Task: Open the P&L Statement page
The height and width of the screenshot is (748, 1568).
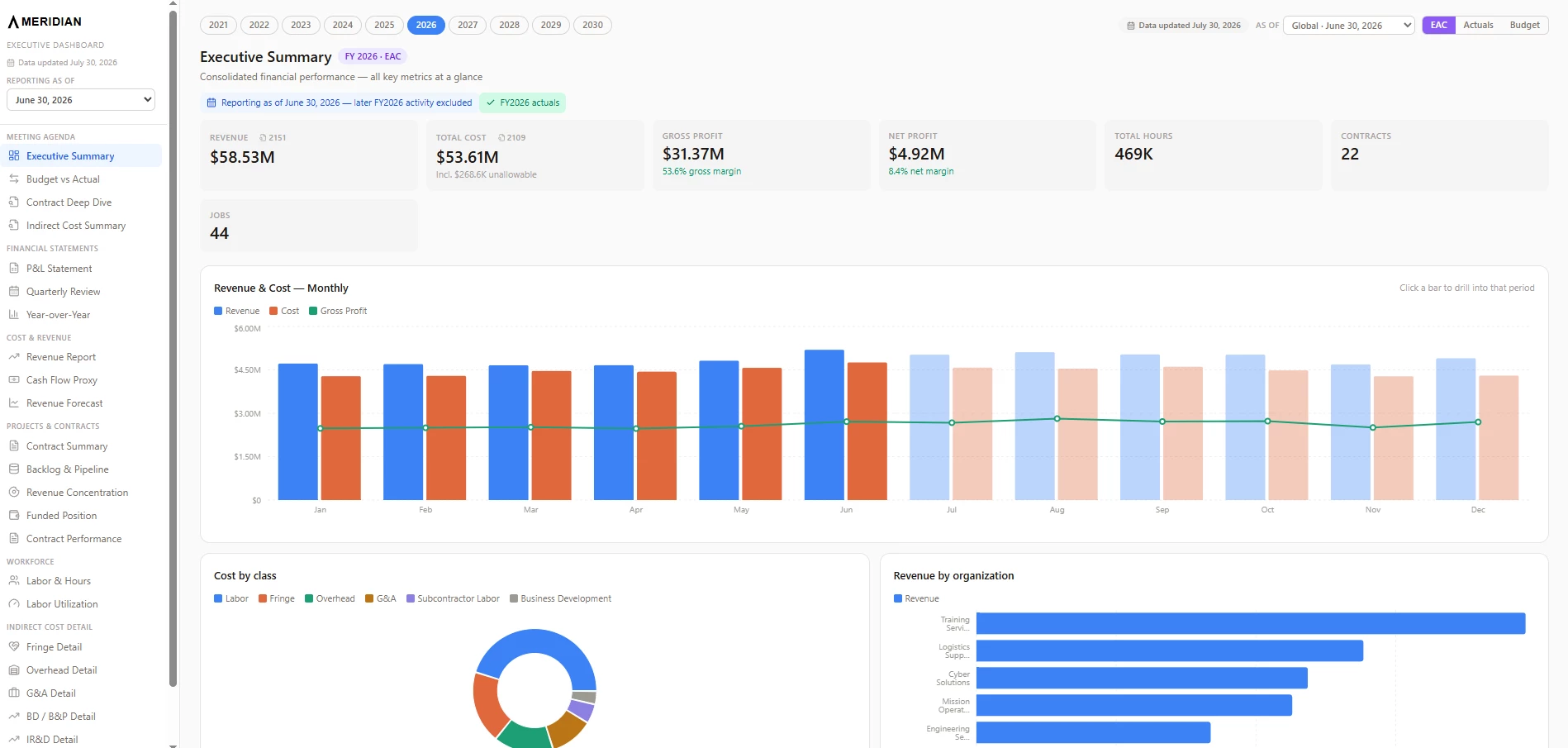Action: pyautogui.click(x=59, y=269)
